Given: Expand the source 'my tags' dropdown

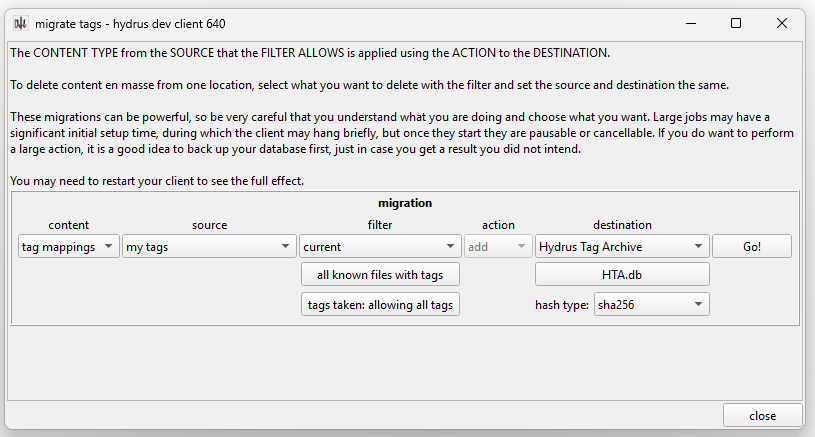Looking at the screenshot, I should 207,247.
